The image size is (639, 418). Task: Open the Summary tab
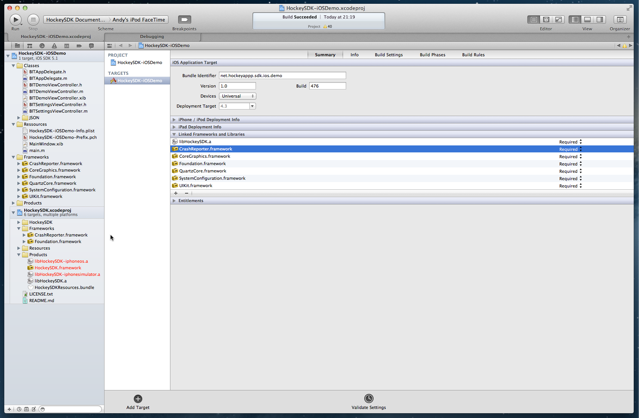325,55
